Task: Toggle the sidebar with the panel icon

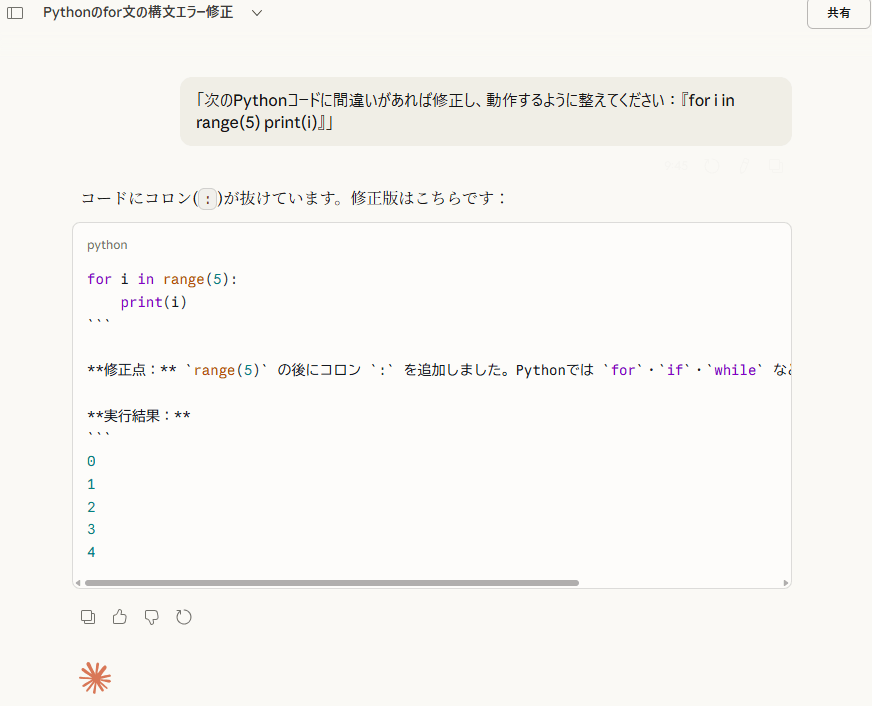Action: [x=15, y=12]
